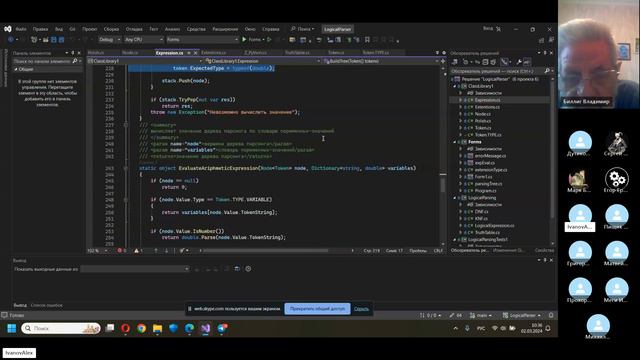Open the Debug configuration dropdown
Viewport: 640px width, 360px height.
tap(109, 40)
